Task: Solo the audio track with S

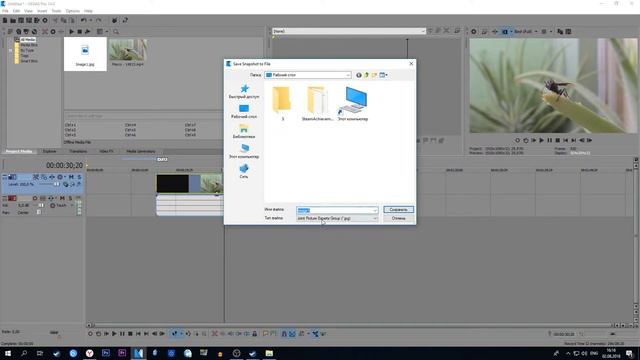Action: click(70, 198)
